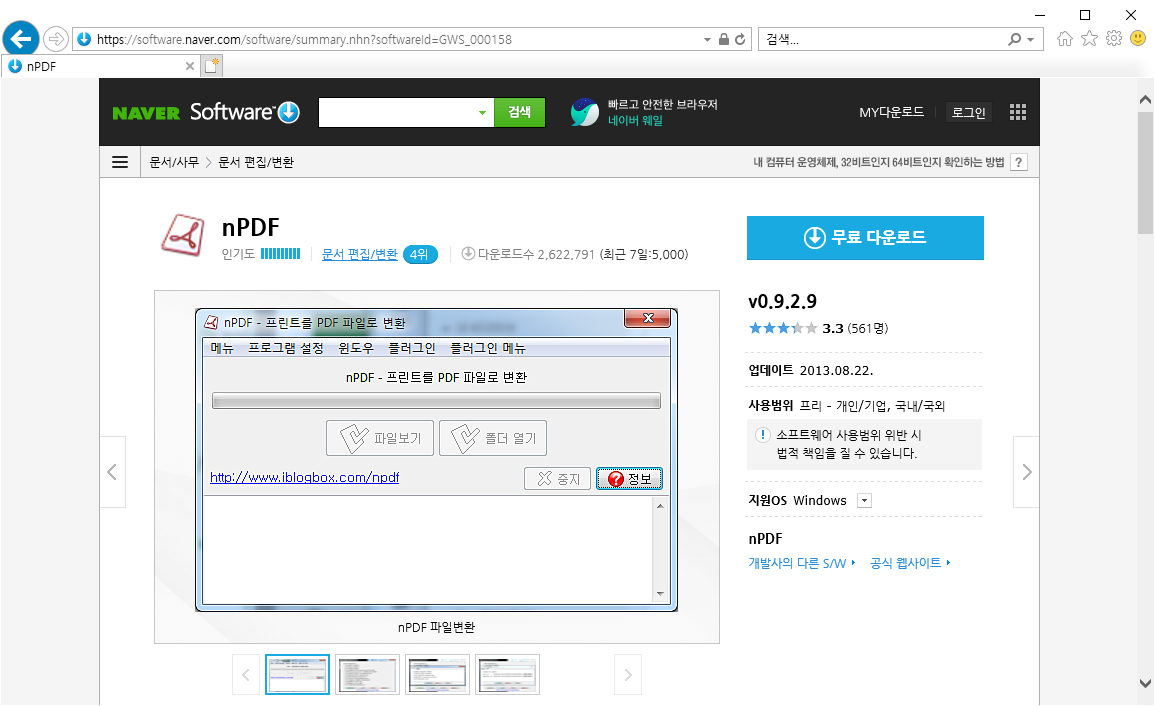Image resolution: width=1155 pixels, height=706 pixels.
Task: Click the 무료 다운로드 button
Action: click(865, 237)
